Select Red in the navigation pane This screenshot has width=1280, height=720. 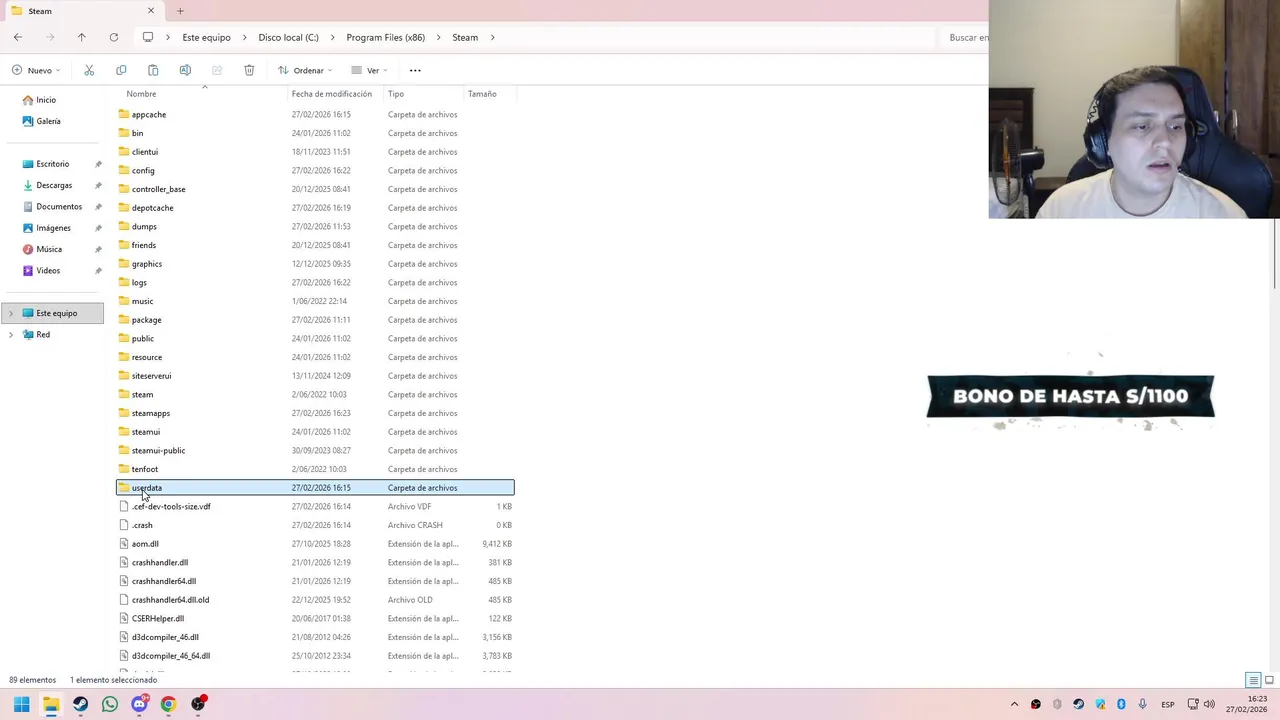[43, 334]
